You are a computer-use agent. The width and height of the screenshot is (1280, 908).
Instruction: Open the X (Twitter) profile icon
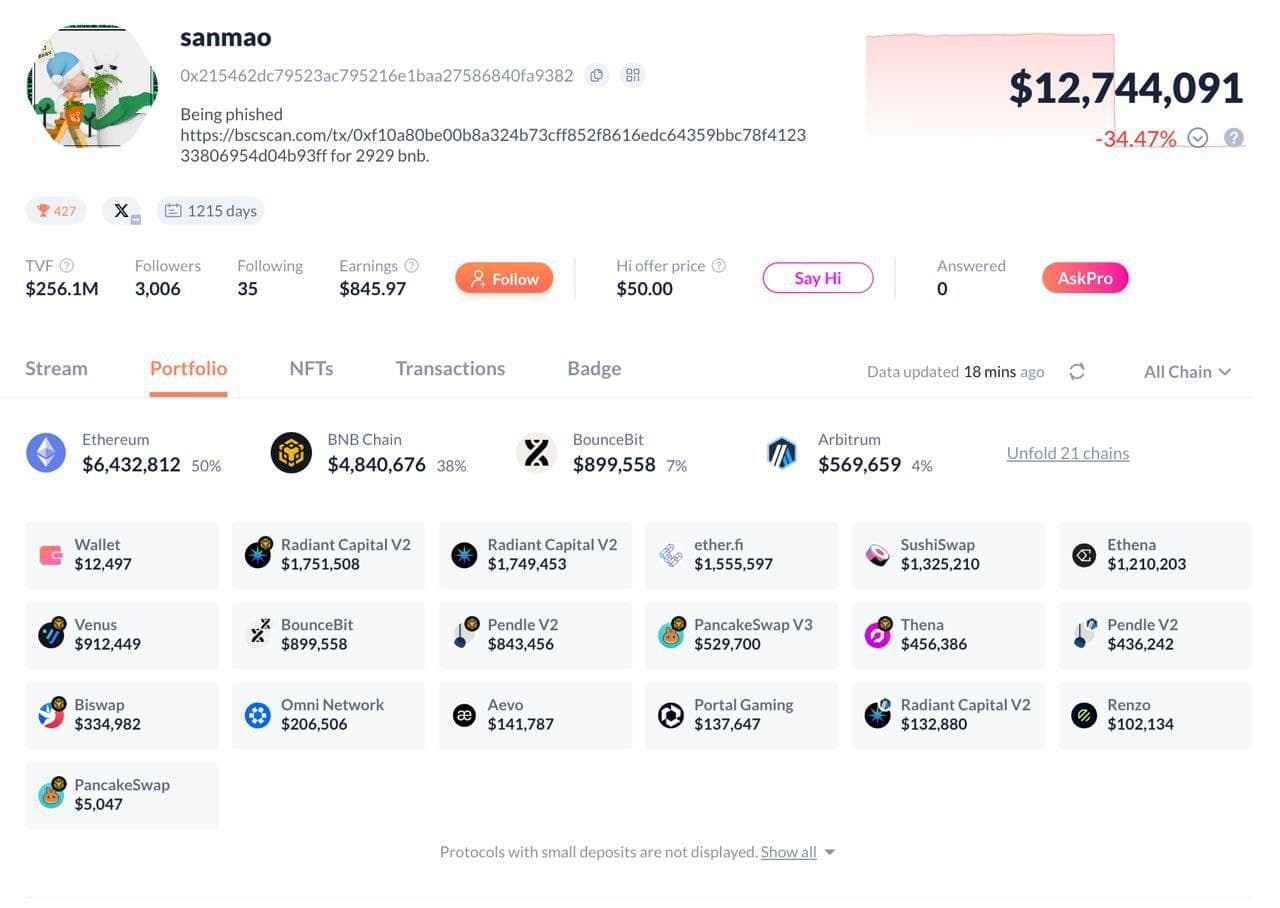(122, 211)
